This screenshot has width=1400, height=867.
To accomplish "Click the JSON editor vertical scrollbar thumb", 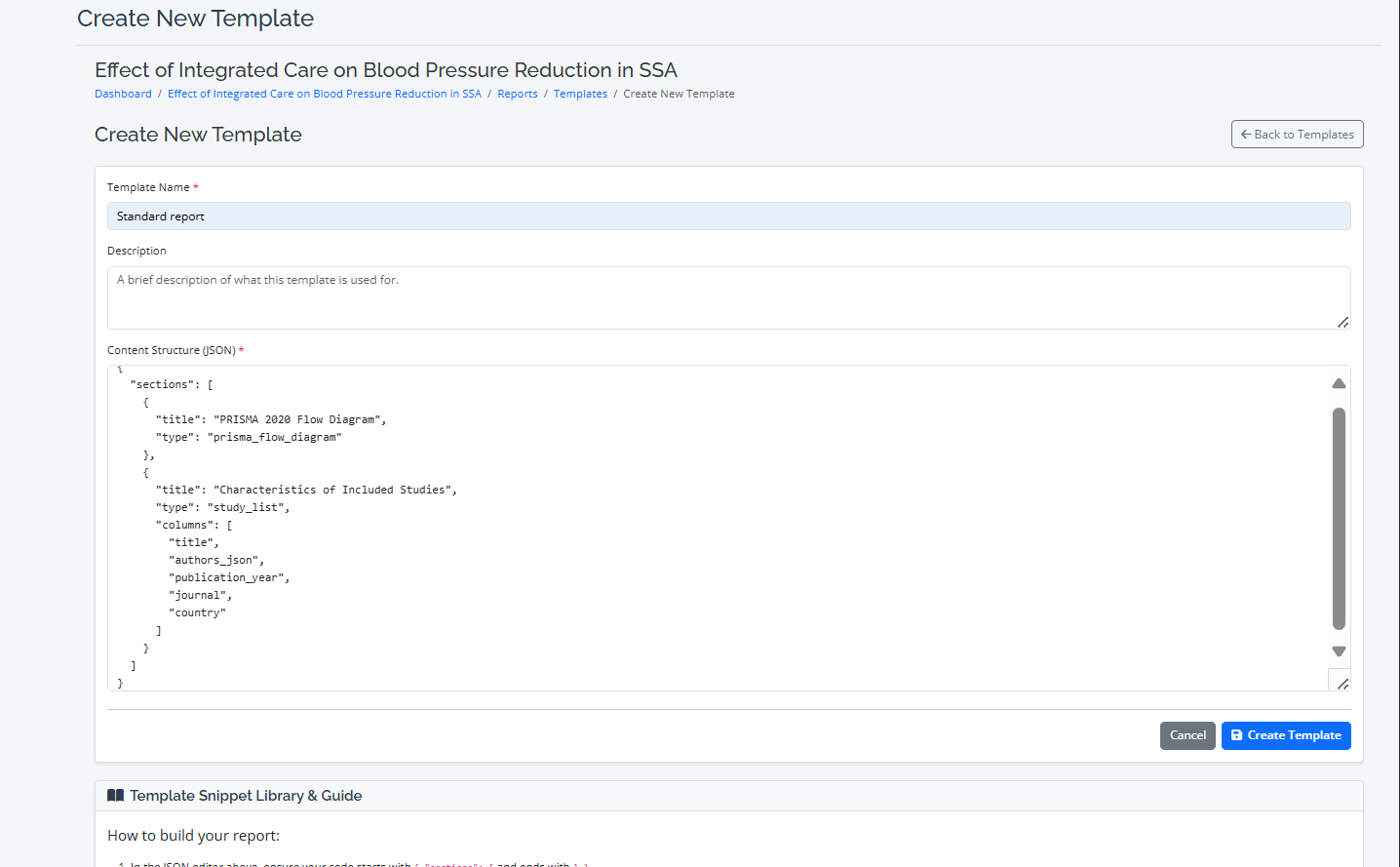I will pos(1339,517).
